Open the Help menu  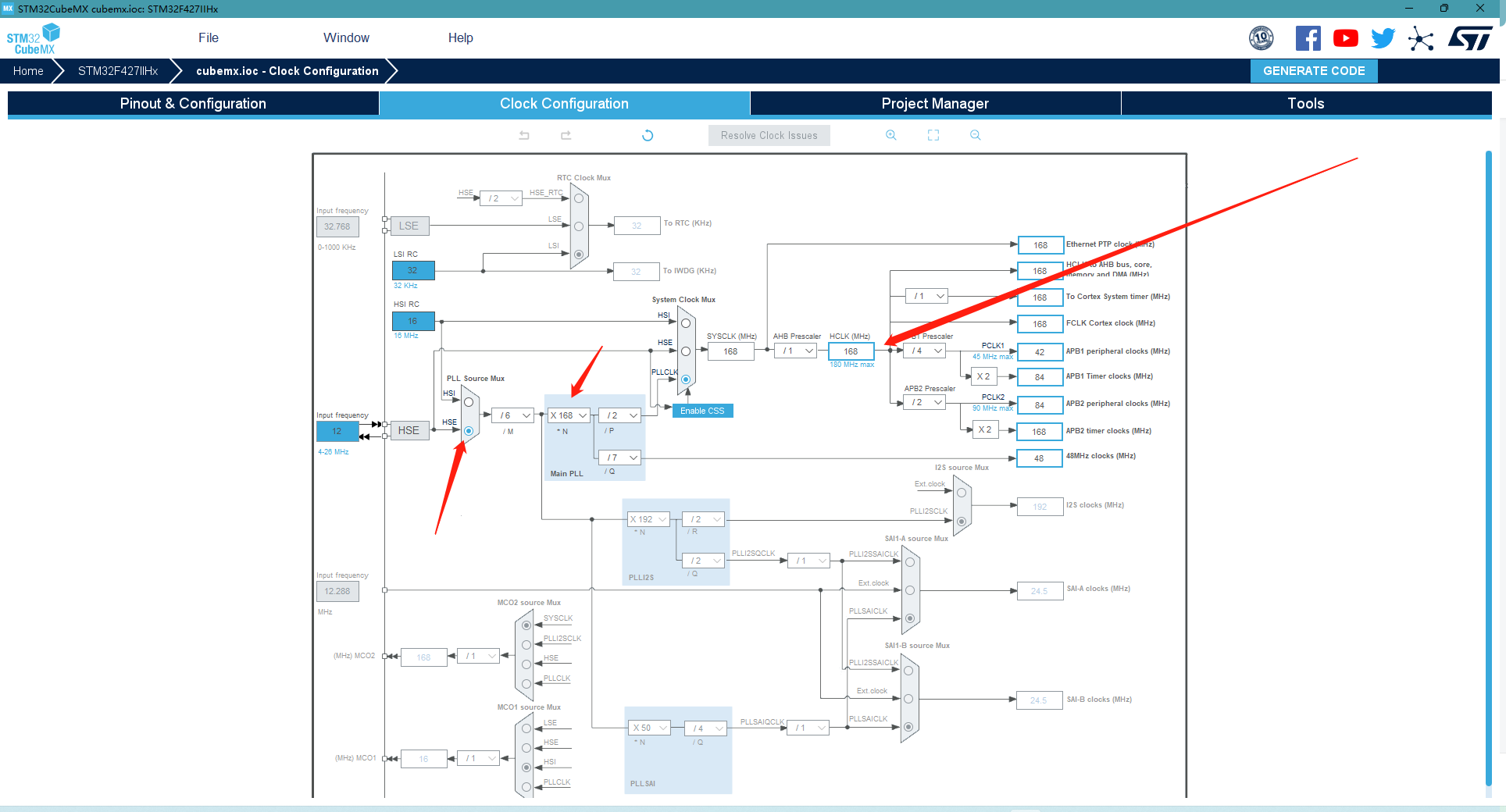pos(461,37)
